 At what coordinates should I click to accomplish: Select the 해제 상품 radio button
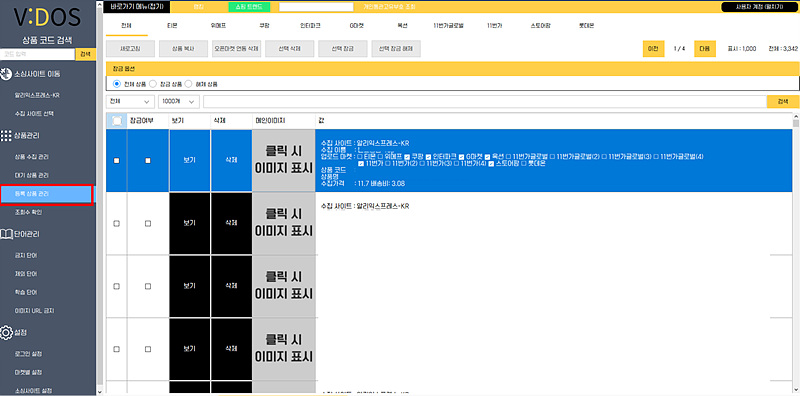coord(188,84)
